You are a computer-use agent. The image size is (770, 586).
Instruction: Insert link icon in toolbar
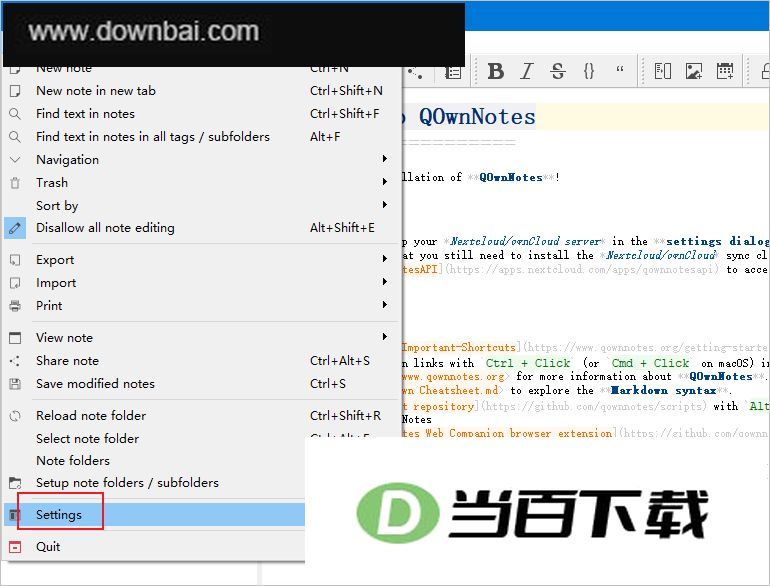coord(662,71)
